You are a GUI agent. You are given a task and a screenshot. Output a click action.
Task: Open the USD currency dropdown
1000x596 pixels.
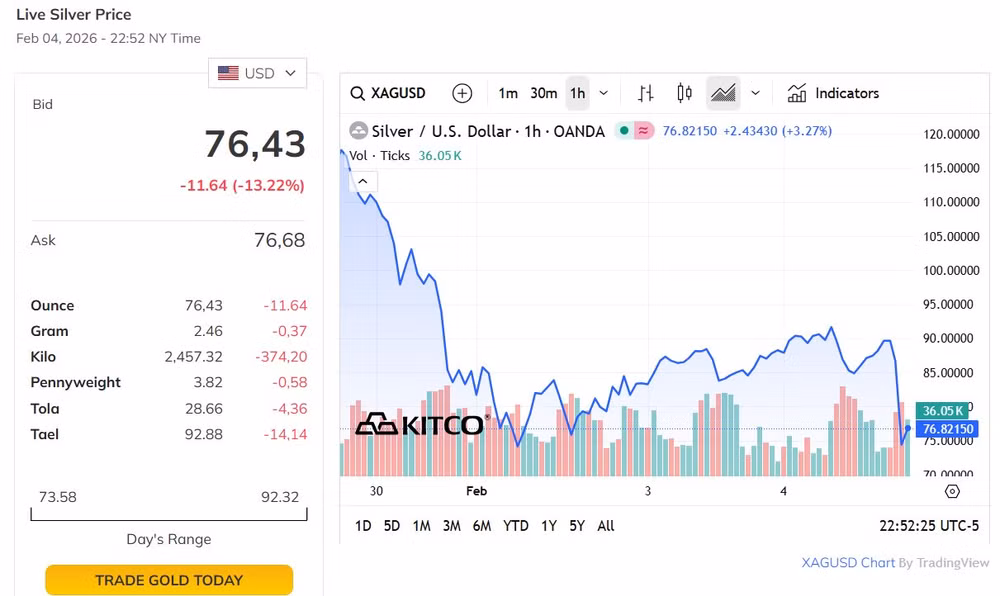[257, 73]
